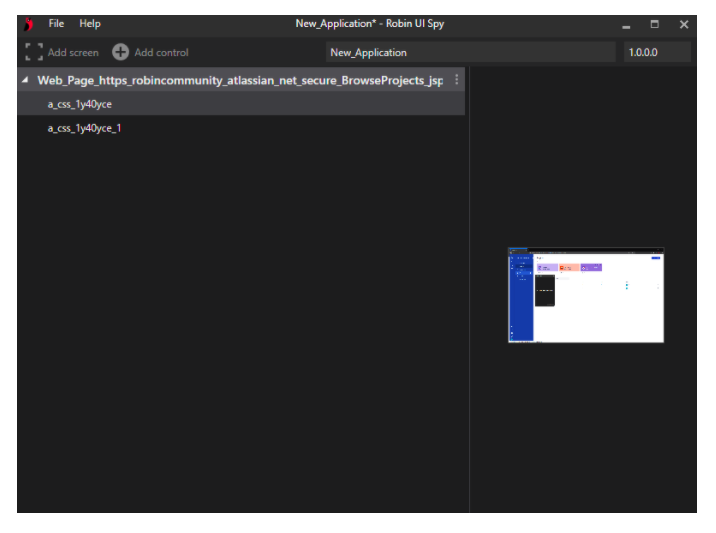The image size is (716, 533).
Task: Click the Add control plus icon
Action: click(x=120, y=52)
